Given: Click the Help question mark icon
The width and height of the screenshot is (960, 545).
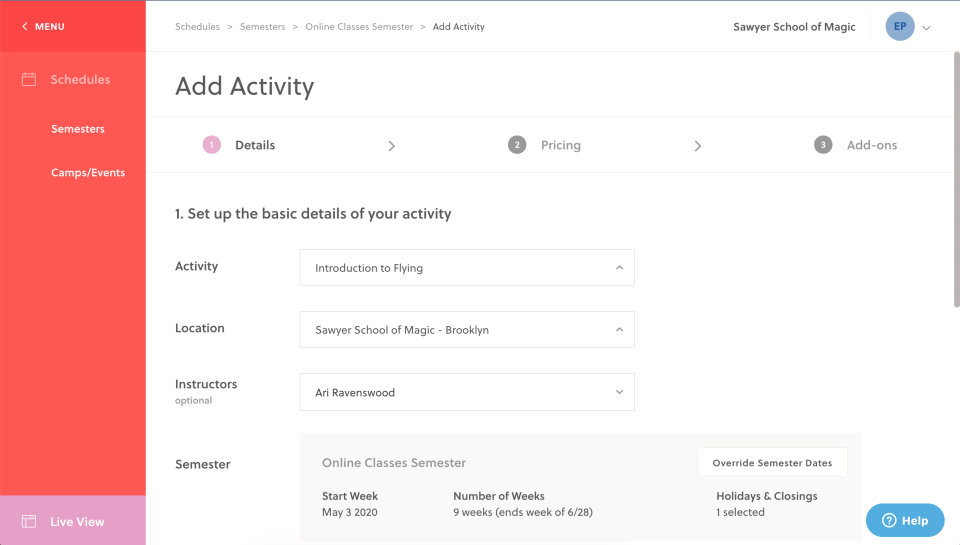Looking at the screenshot, I should tap(888, 520).
